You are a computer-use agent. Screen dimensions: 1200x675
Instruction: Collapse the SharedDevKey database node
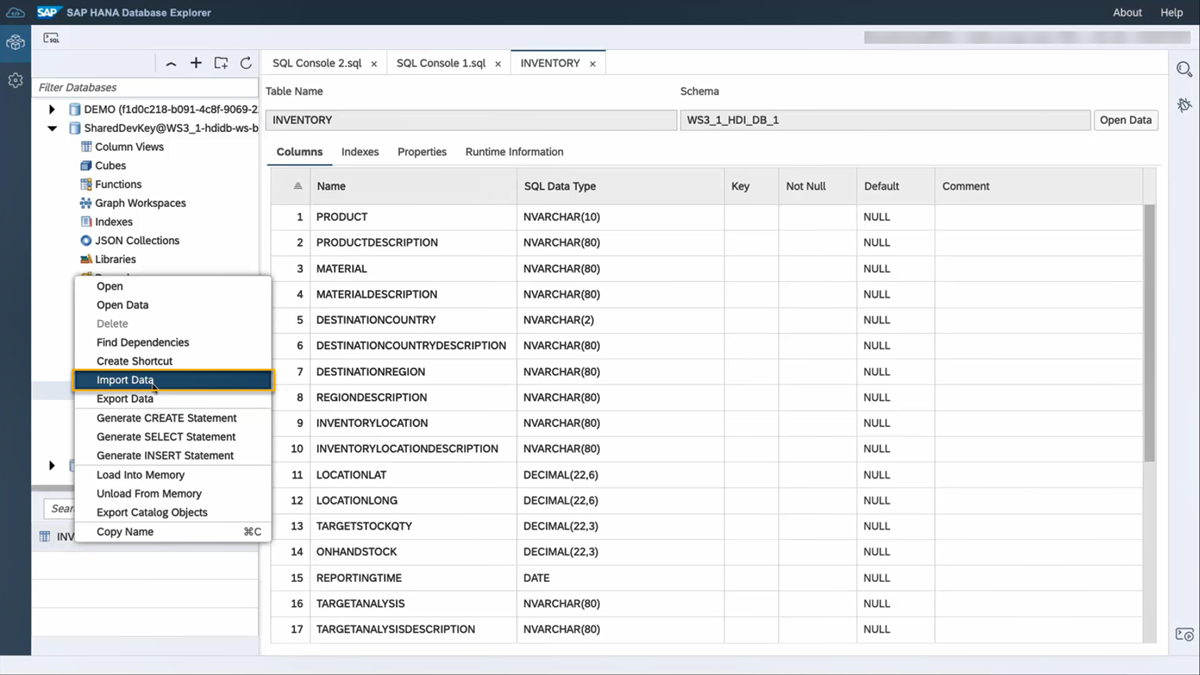pyautogui.click(x=52, y=128)
